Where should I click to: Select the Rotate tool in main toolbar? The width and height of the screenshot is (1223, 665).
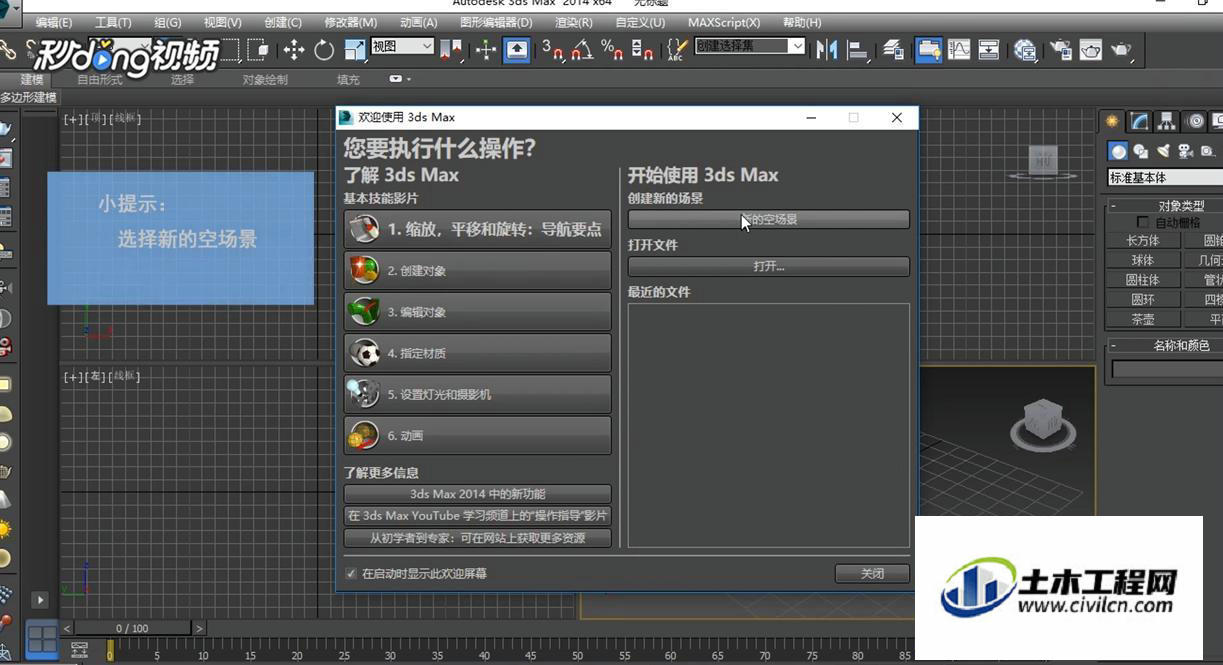pyautogui.click(x=324, y=49)
